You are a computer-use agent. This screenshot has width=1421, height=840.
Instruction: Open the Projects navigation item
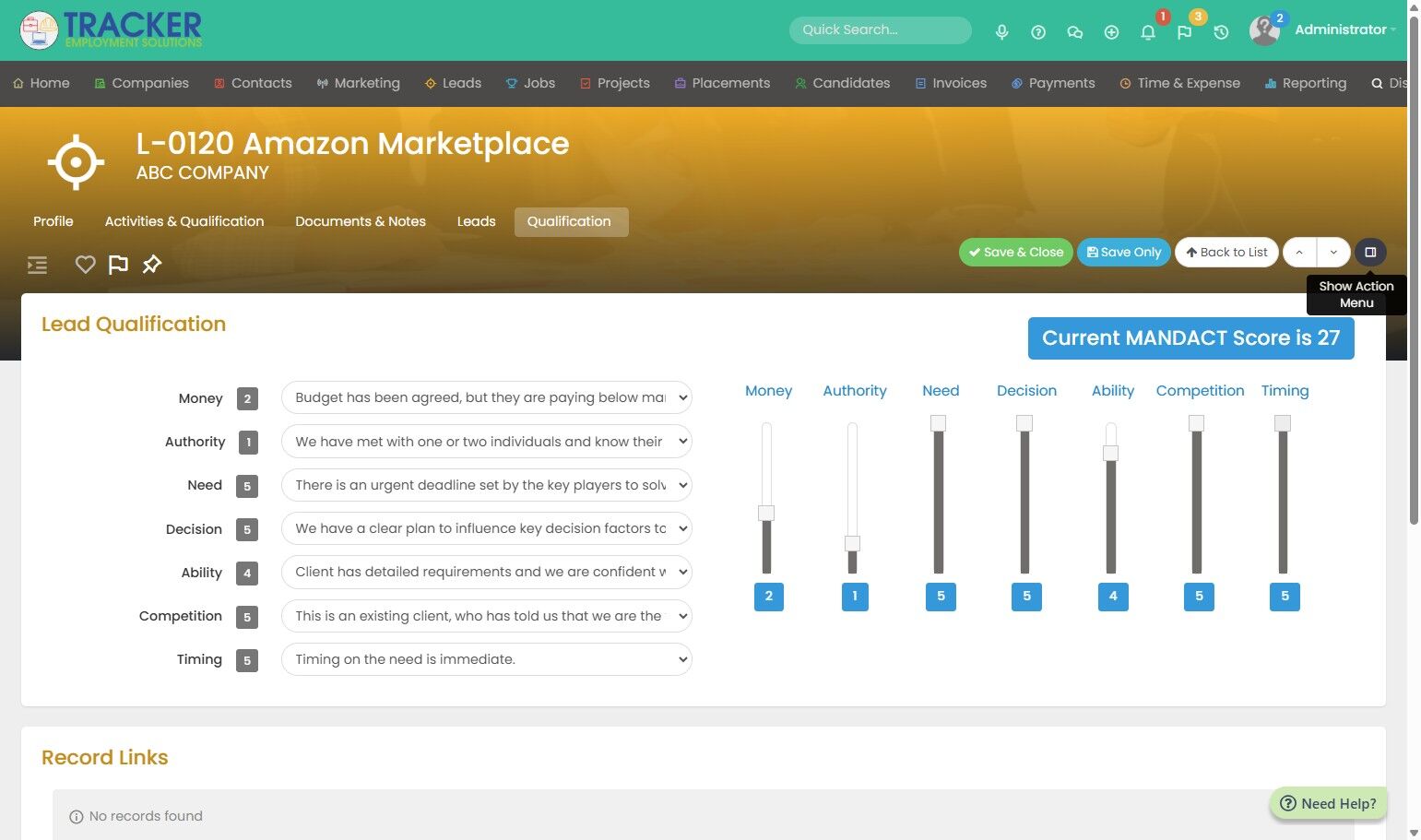614,83
